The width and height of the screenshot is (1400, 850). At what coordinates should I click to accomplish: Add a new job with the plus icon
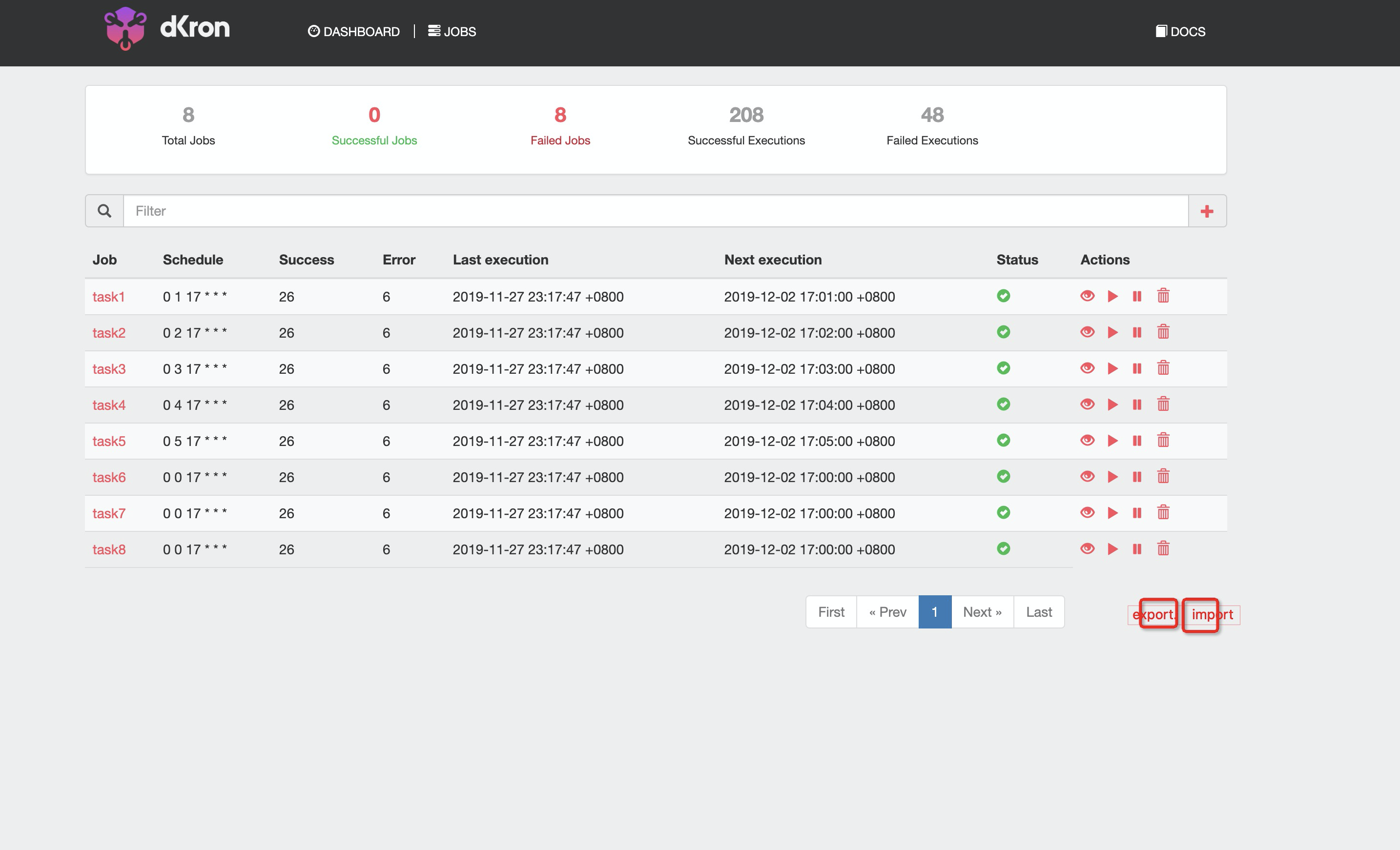[1206, 211]
